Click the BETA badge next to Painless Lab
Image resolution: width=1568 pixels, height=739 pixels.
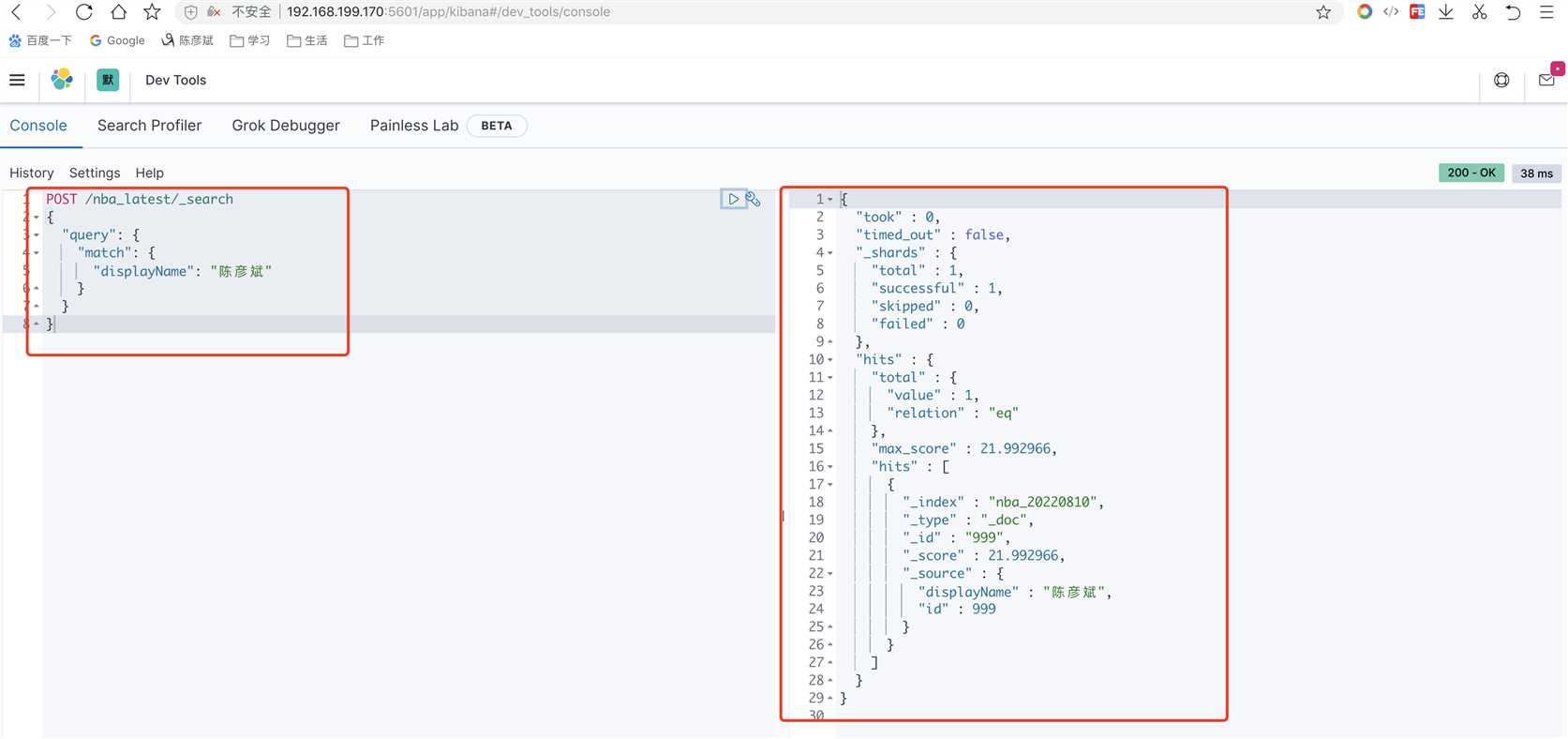tap(497, 126)
